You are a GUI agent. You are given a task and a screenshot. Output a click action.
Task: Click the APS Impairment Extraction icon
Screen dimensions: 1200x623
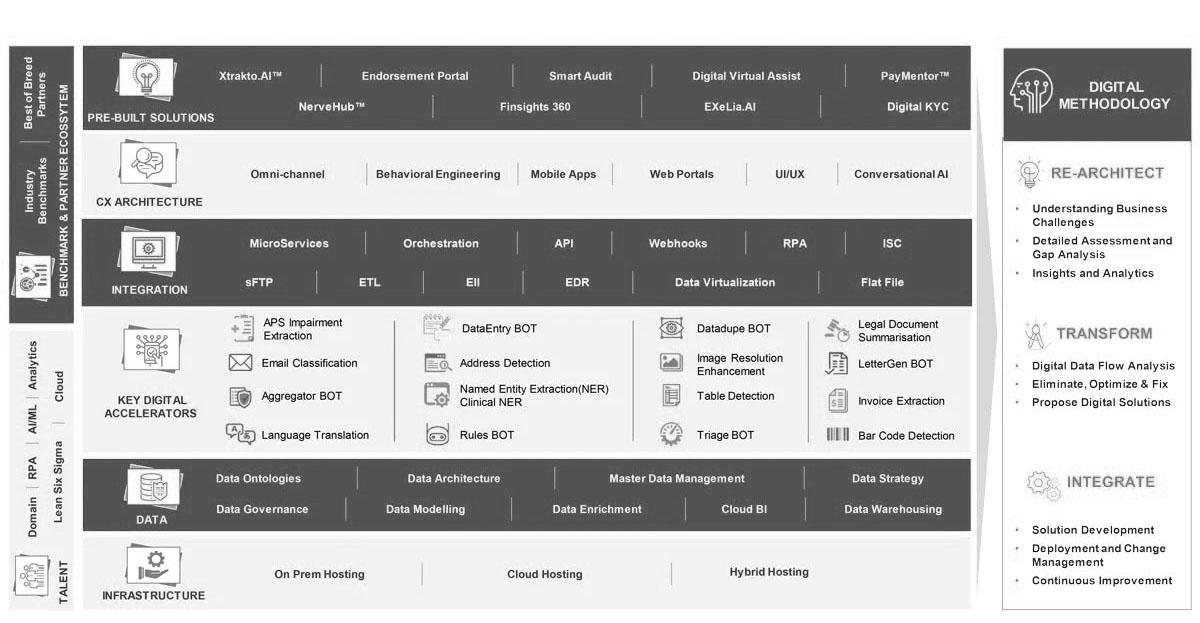tap(242, 329)
